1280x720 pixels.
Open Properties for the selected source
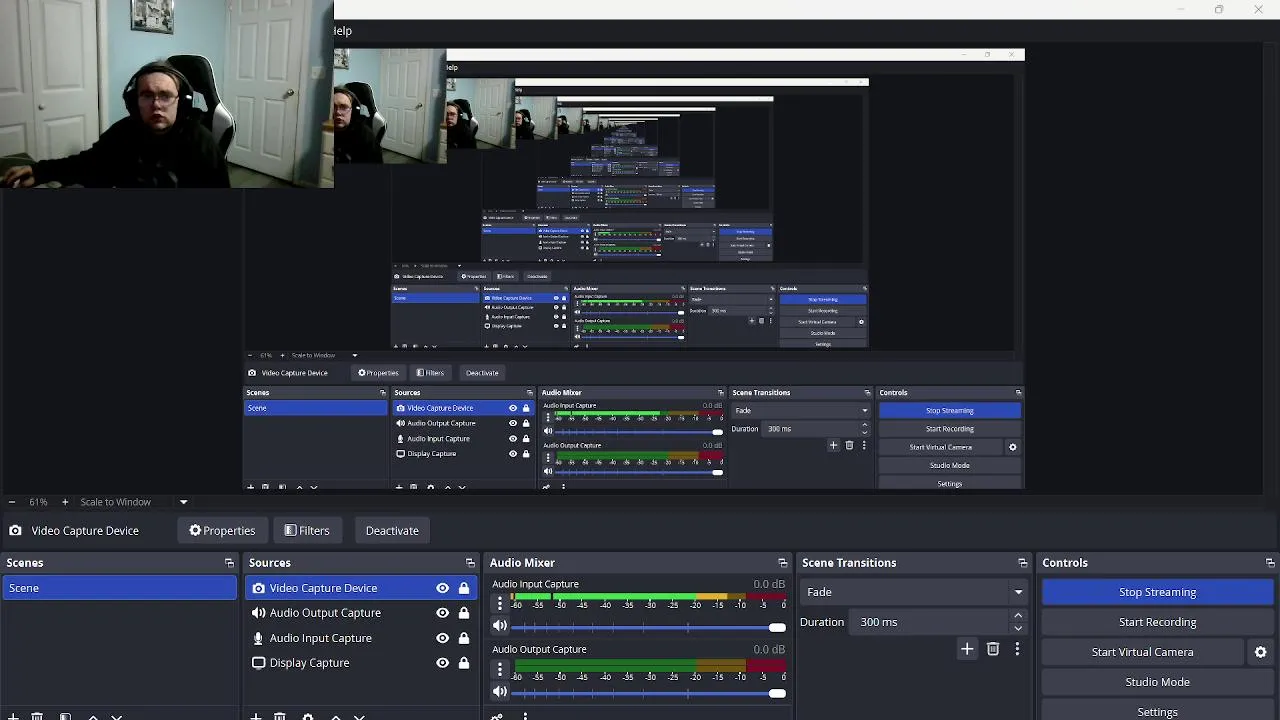click(x=222, y=530)
